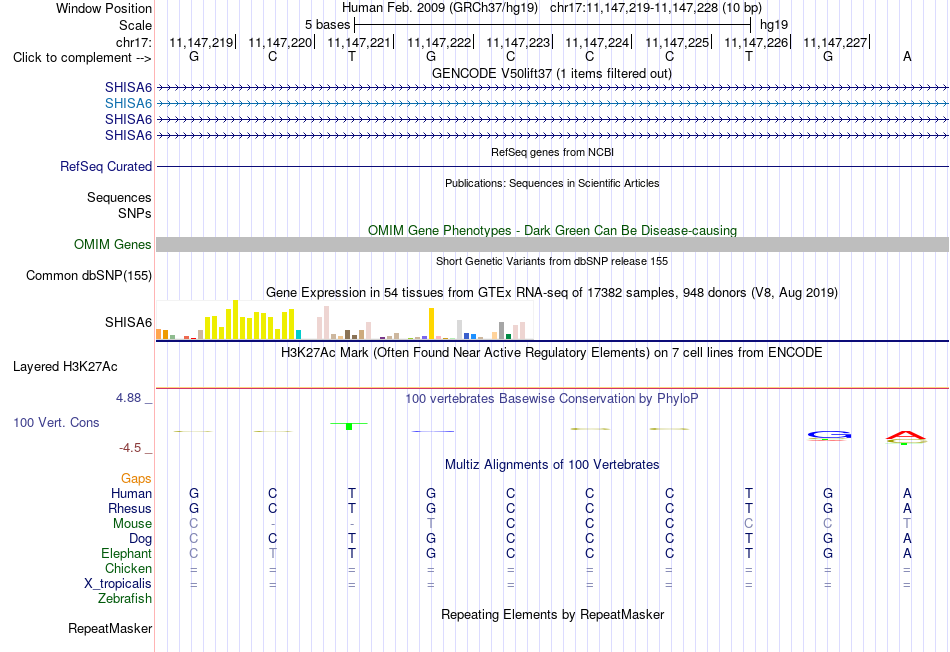This screenshot has width=950, height=652.
Task: Open Short Genetic Variants from dbSNP release 155 title
Action: point(552,261)
